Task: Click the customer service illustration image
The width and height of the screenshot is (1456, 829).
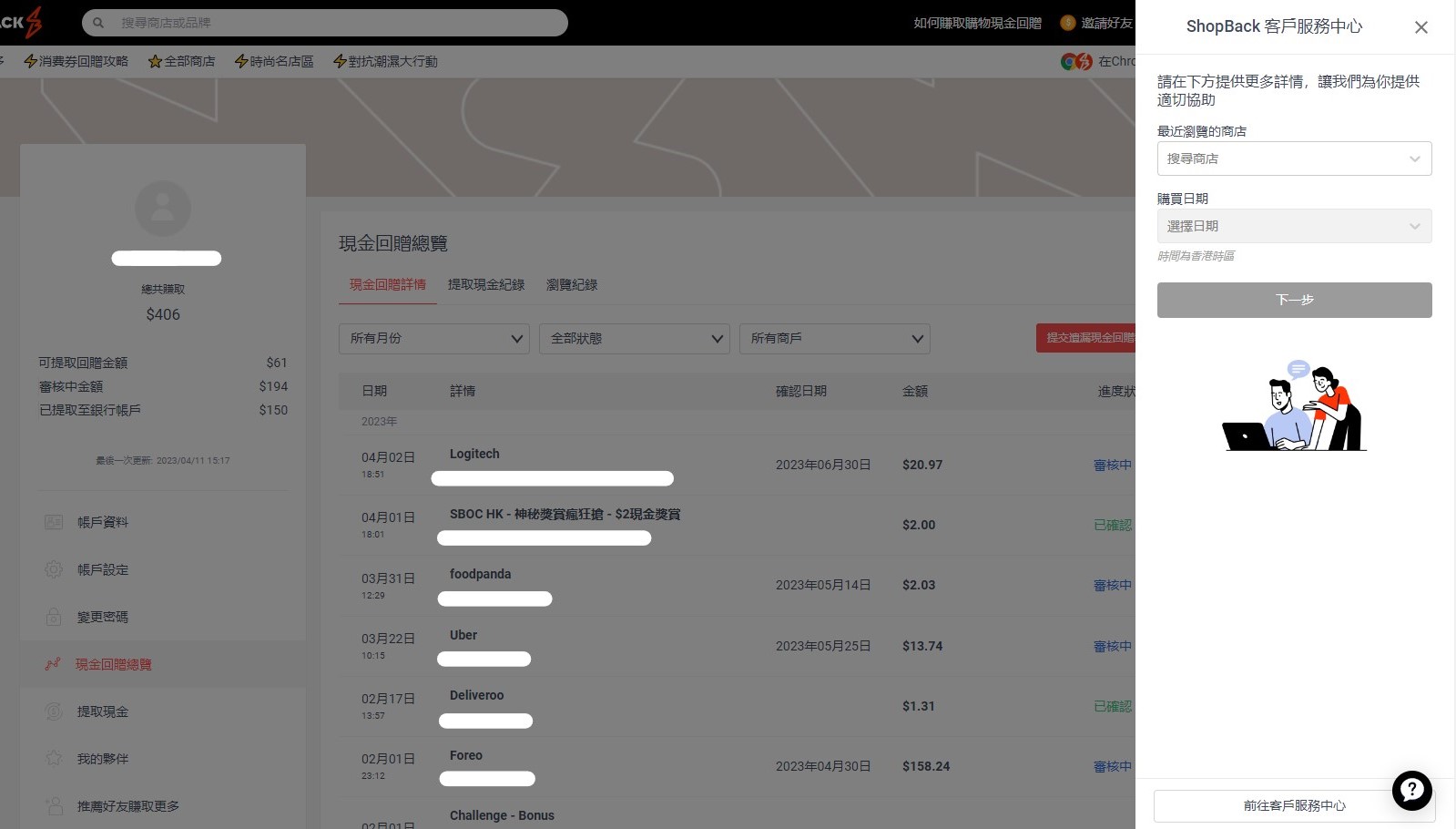Action: 1294,405
